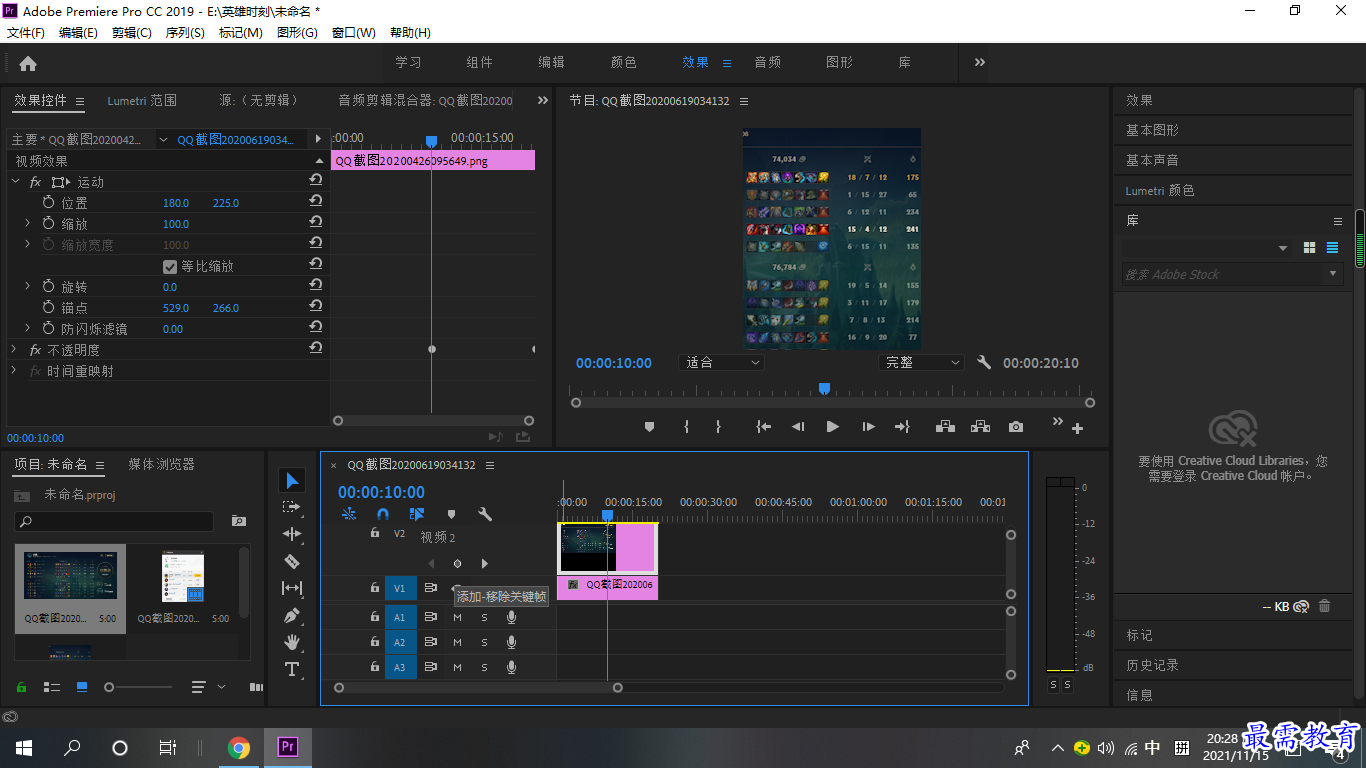Expand the anti-flicker filter parameter
This screenshot has width=1366, height=768.
[27, 328]
